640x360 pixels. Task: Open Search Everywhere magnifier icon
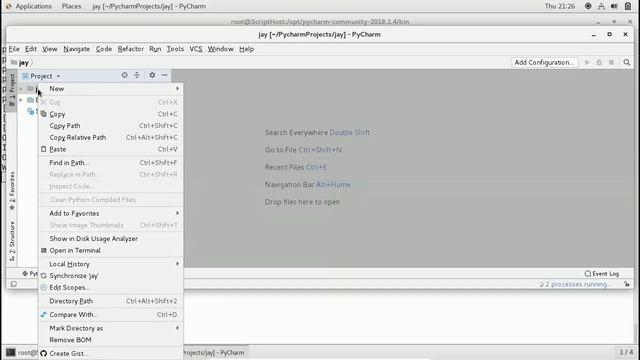[x=627, y=62]
